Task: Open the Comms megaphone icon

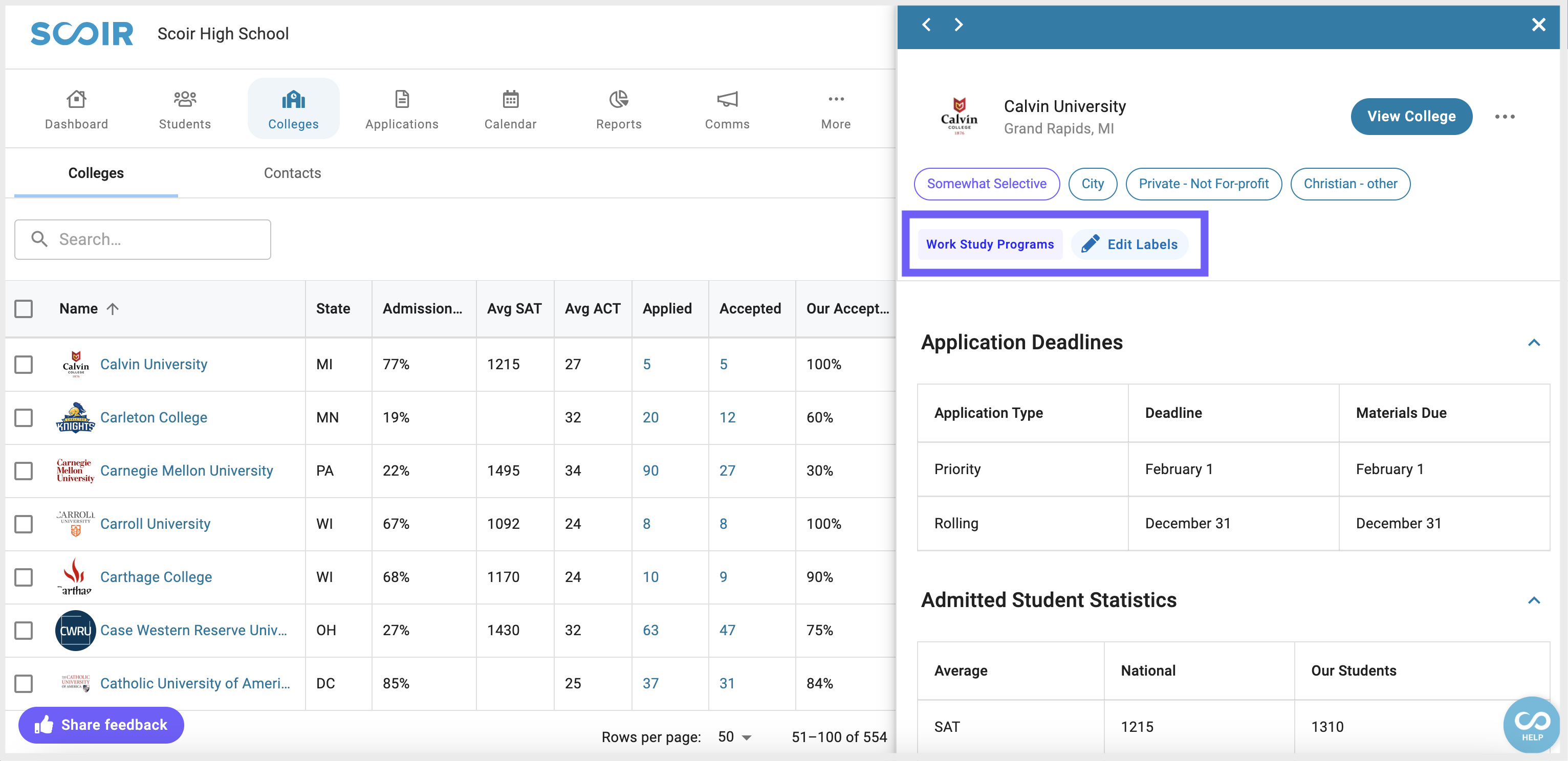Action: 727,99
